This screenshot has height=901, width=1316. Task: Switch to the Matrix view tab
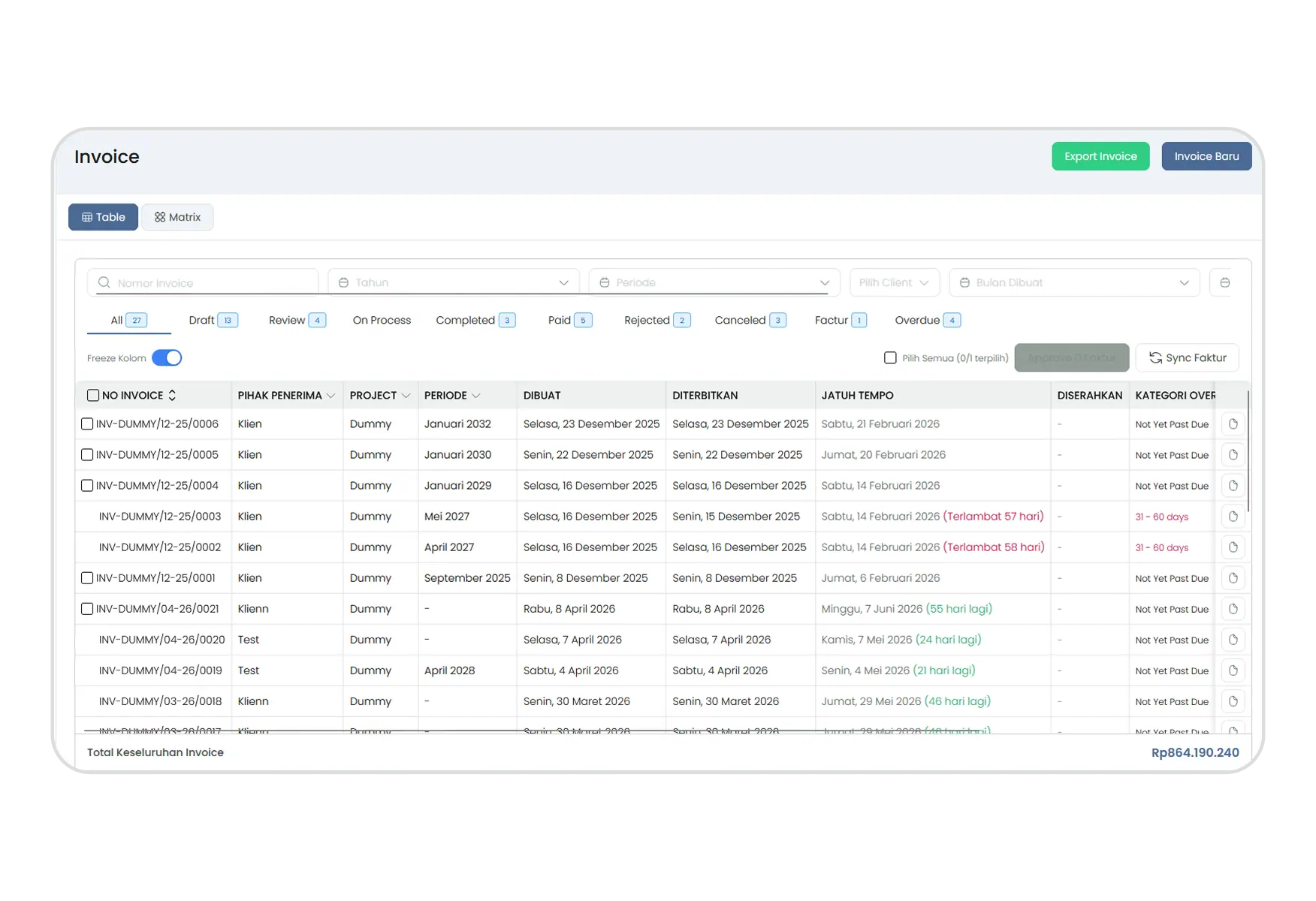[177, 217]
